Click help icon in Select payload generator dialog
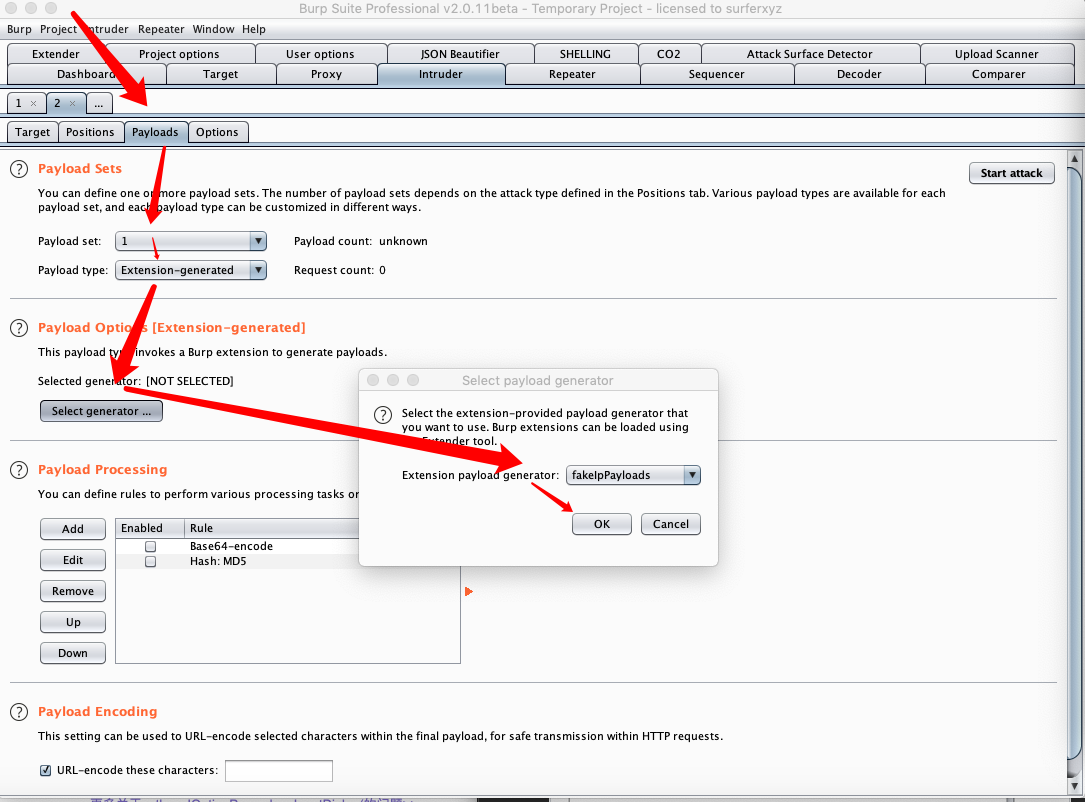Viewport: 1085px width, 802px height. tap(383, 414)
